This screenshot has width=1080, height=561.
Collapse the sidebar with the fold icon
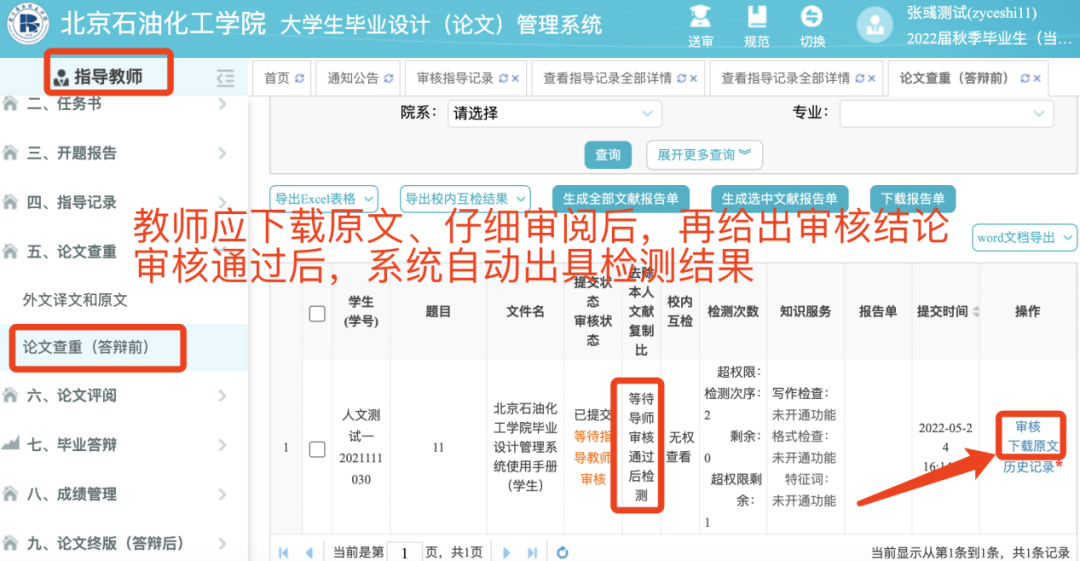[x=225, y=77]
